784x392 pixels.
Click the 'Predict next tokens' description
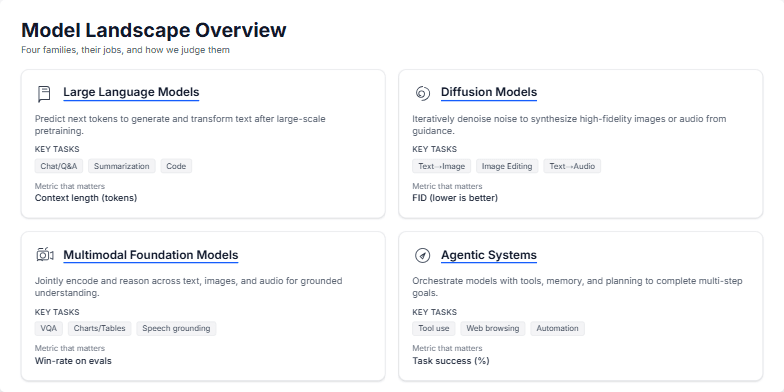pyautogui.click(x=180, y=125)
